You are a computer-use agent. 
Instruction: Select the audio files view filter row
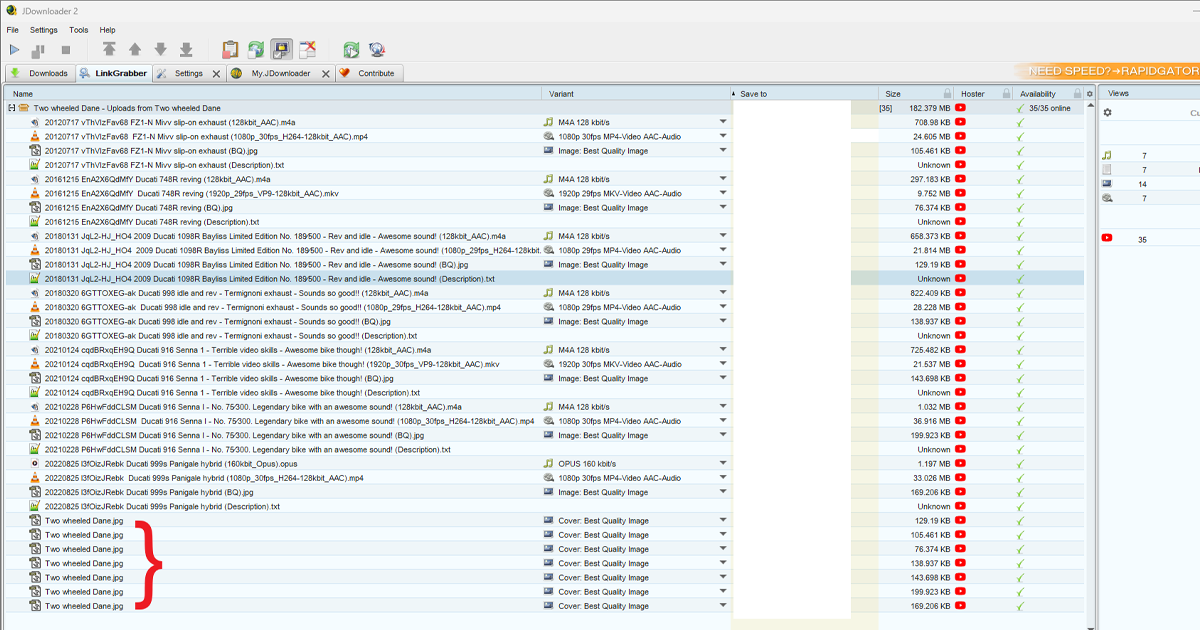point(1150,156)
